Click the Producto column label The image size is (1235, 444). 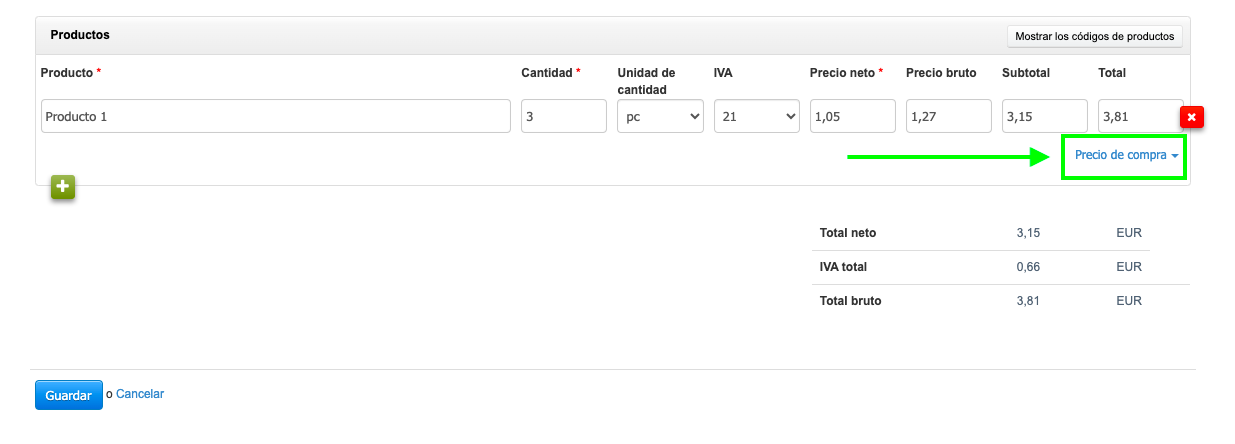(x=67, y=73)
